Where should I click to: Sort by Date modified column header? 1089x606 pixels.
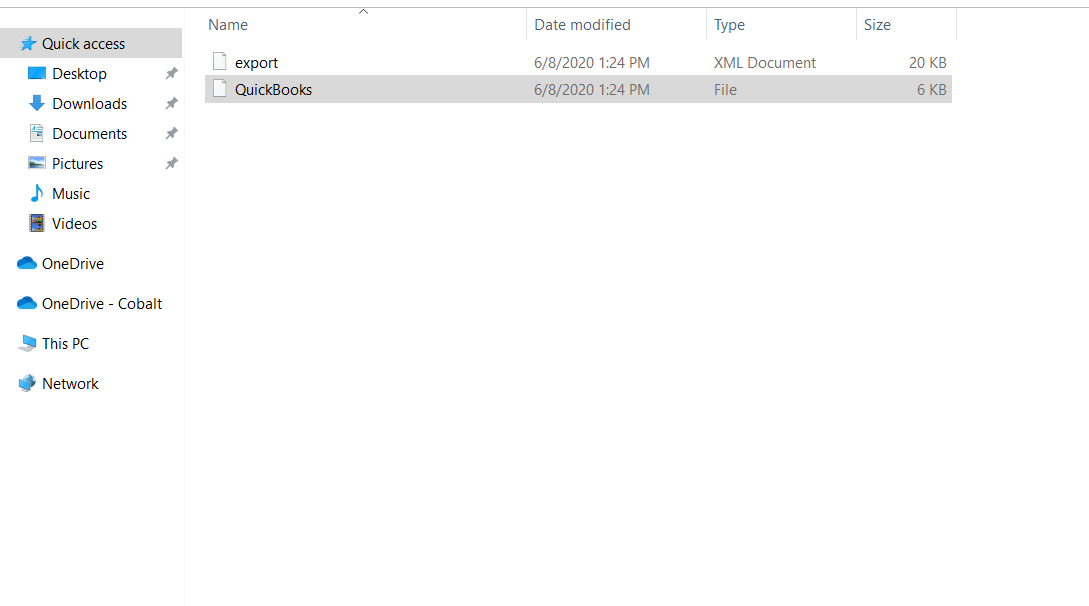pos(582,24)
